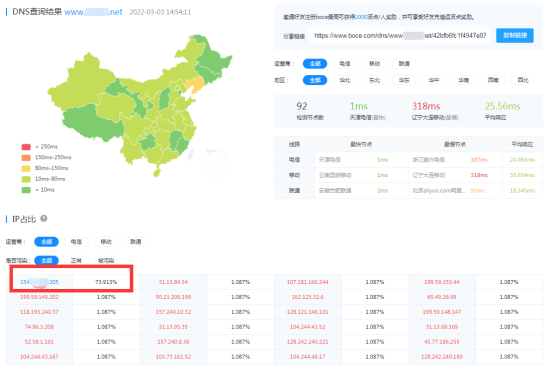554x379 pixels.
Task: Open polluted IP 65.49.26.99
Action: pyautogui.click(x=442, y=297)
